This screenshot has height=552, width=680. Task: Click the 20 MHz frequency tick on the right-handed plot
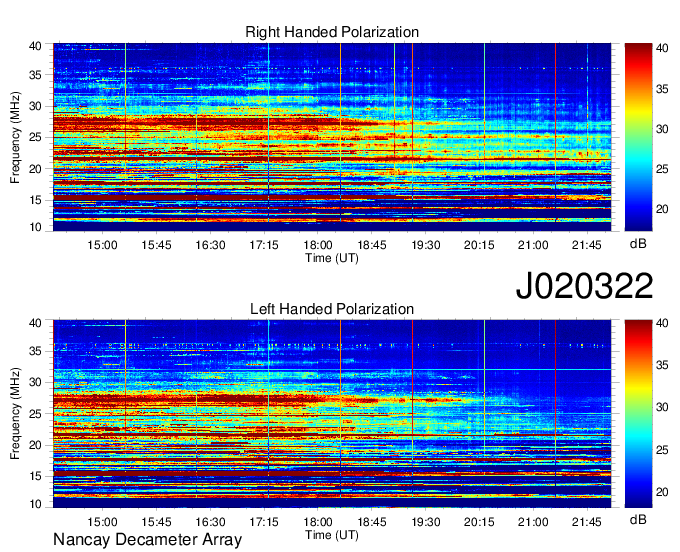pyautogui.click(x=35, y=169)
